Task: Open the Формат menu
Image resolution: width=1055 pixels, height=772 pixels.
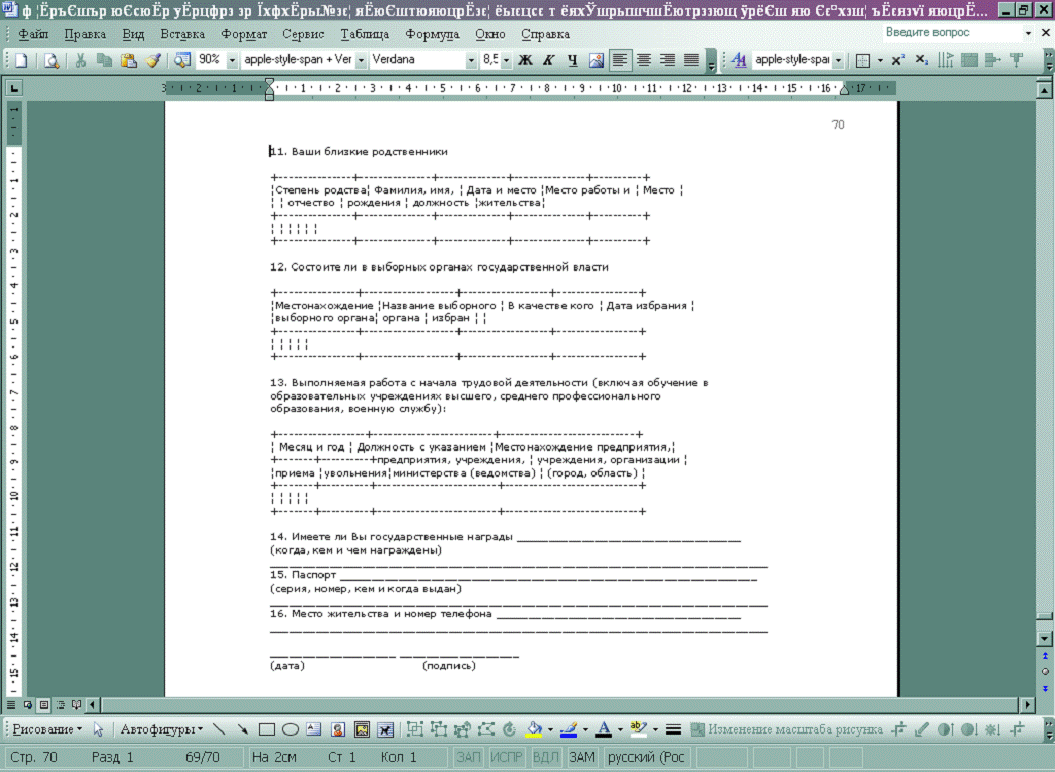Action: (x=244, y=34)
